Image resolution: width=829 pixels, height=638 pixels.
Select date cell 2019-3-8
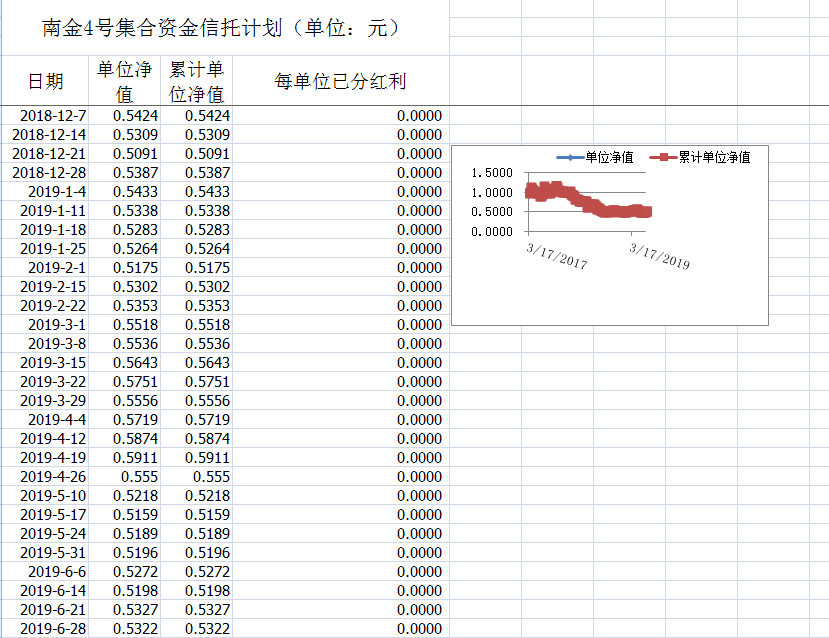coord(45,344)
